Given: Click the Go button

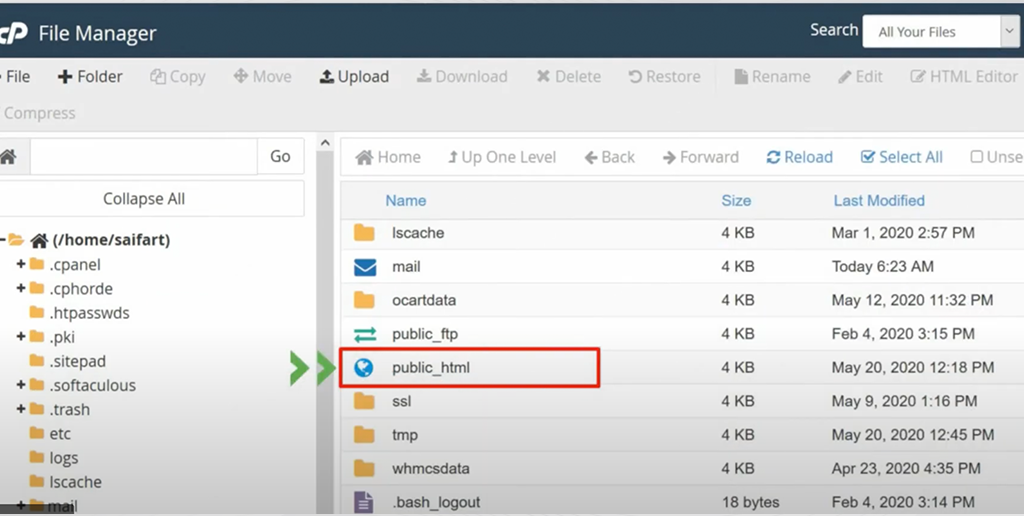Looking at the screenshot, I should 280,156.
